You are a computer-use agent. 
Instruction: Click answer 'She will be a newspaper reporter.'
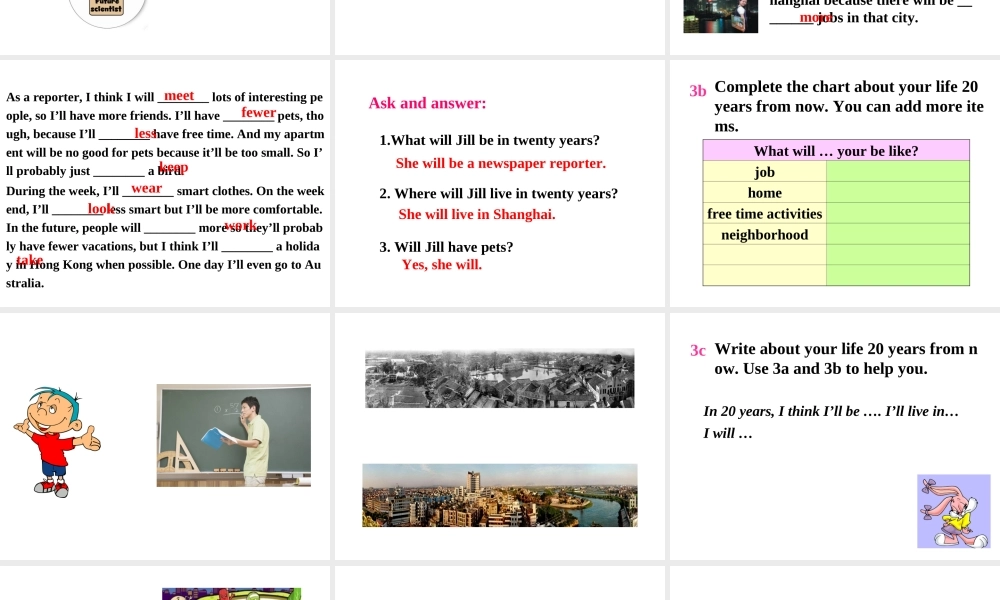point(501,163)
